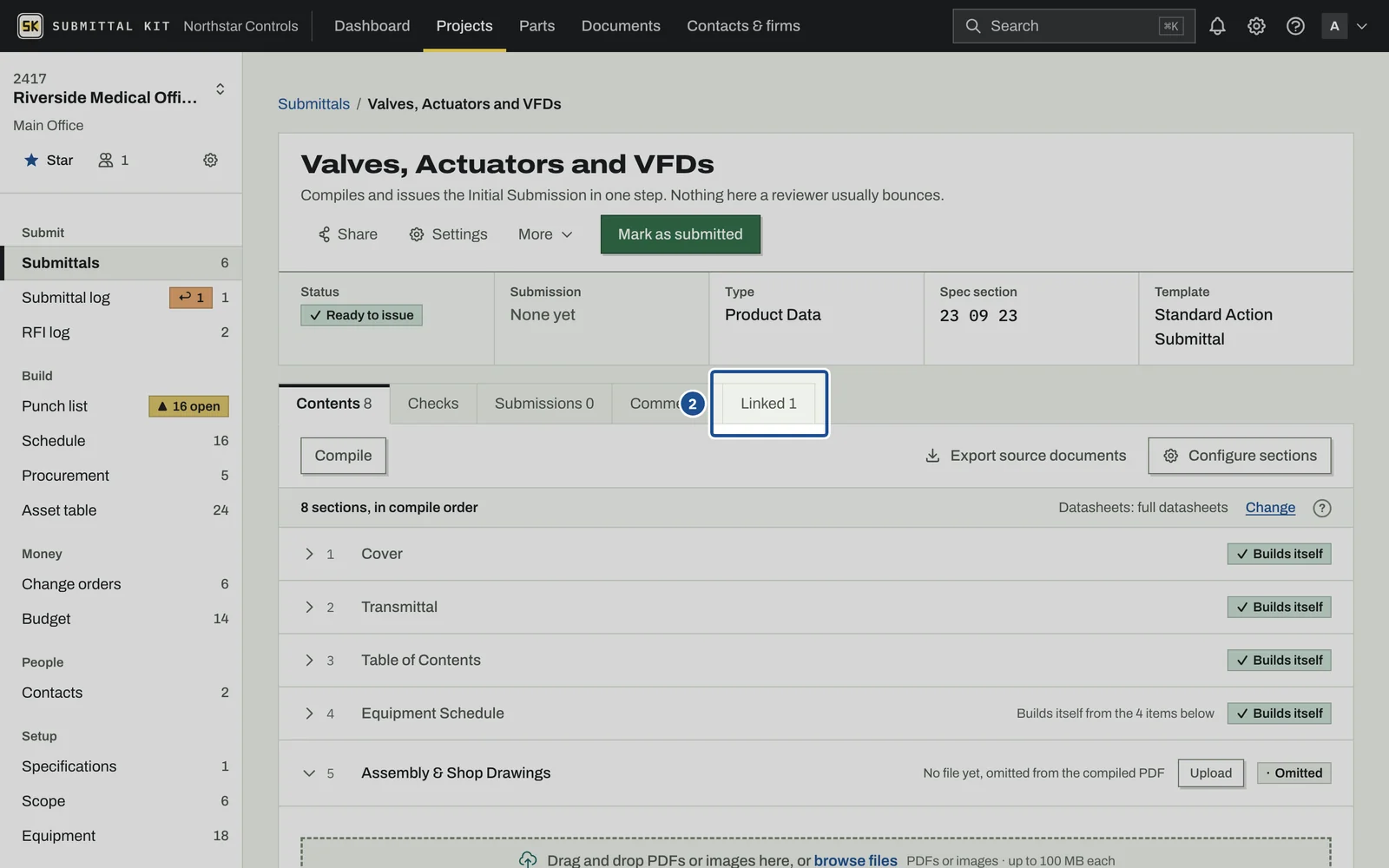
Task: Expand the Table of Contents section
Action: tap(309, 660)
